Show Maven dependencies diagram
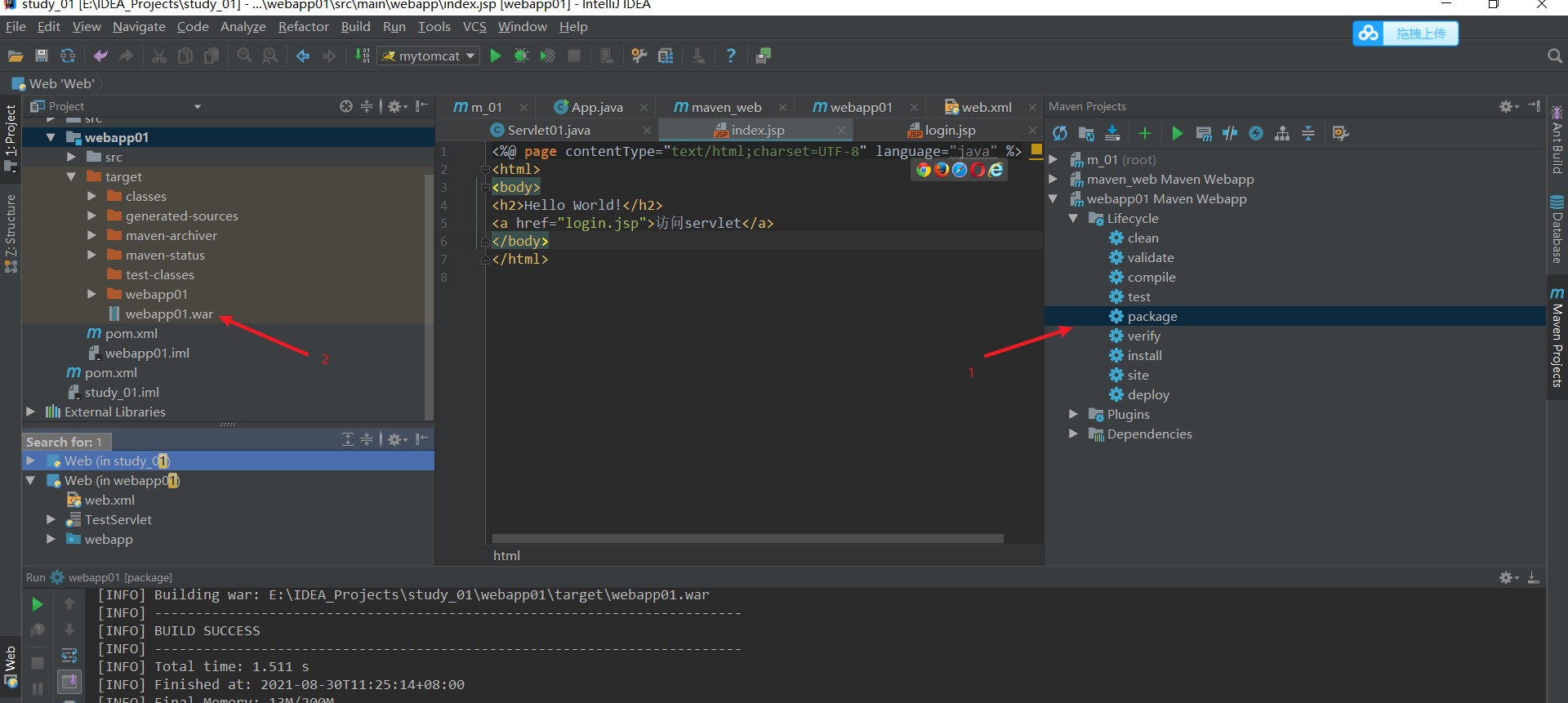This screenshot has width=1568, height=703. tap(1282, 133)
